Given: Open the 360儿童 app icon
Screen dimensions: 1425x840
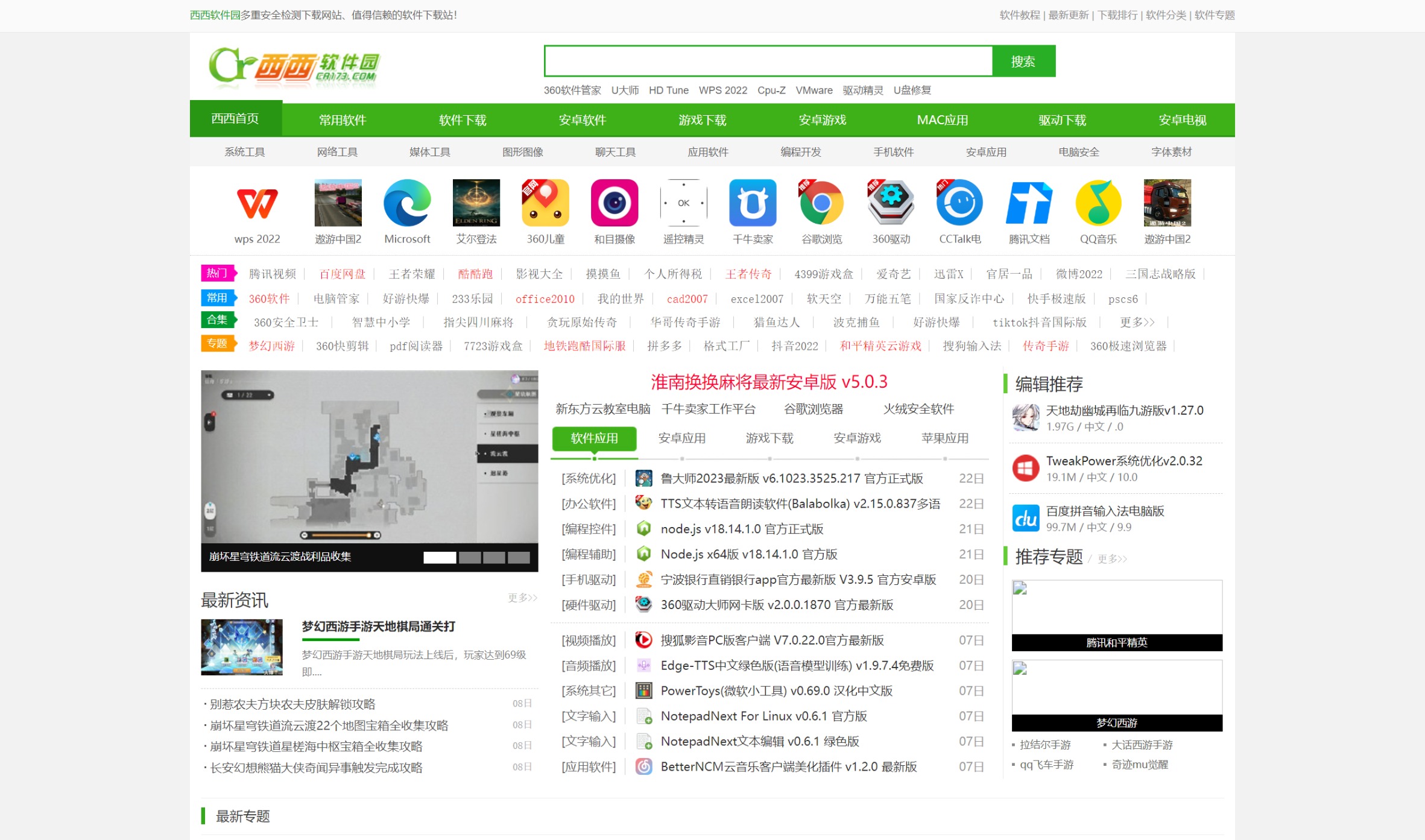Looking at the screenshot, I should [545, 203].
